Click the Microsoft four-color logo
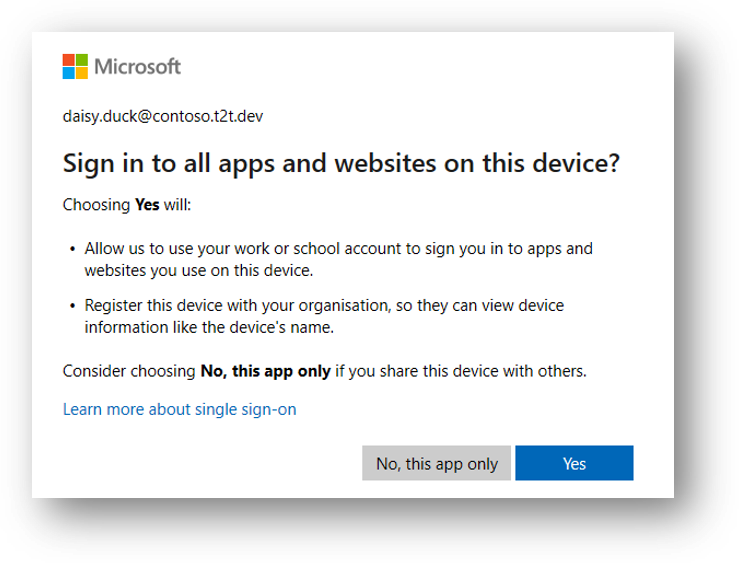Image resolution: width=739 pixels, height=563 pixels. click(x=75, y=66)
